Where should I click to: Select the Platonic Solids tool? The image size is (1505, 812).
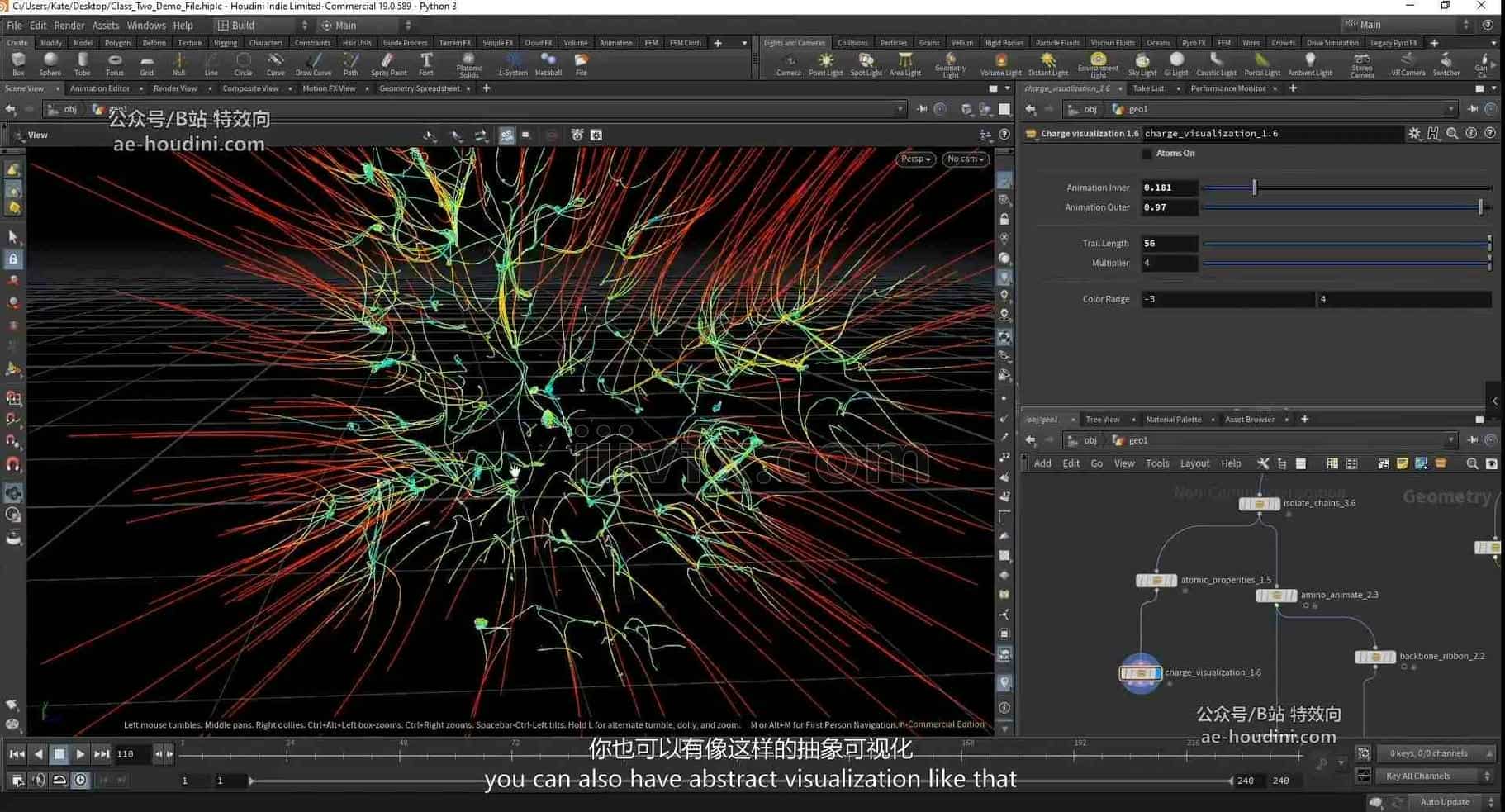coord(469,65)
